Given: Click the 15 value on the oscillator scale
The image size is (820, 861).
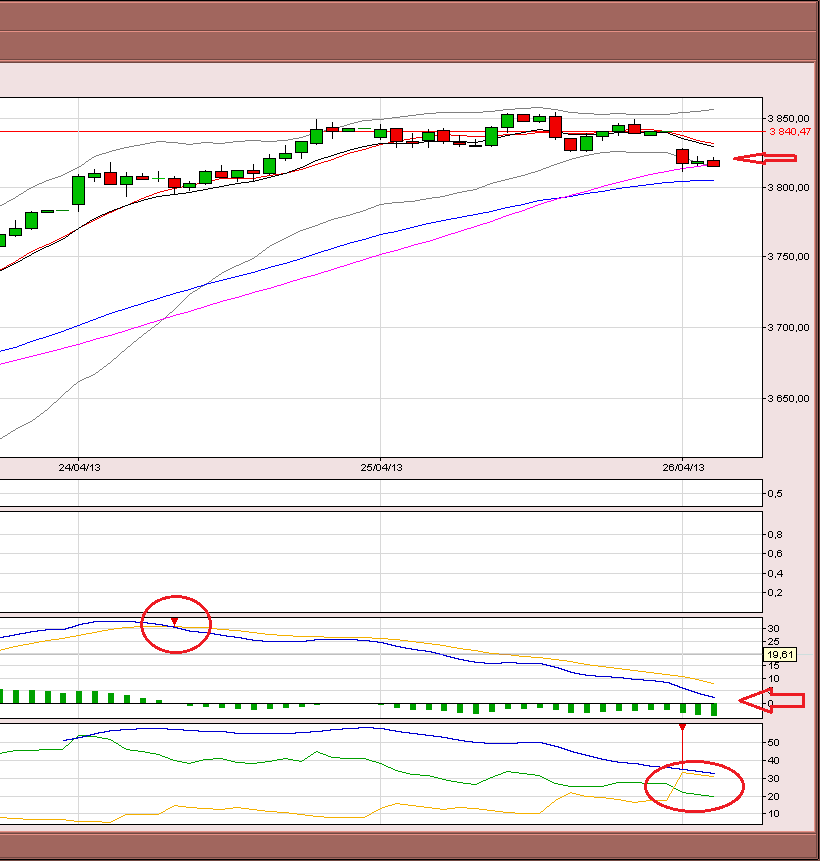Looking at the screenshot, I should [773, 666].
